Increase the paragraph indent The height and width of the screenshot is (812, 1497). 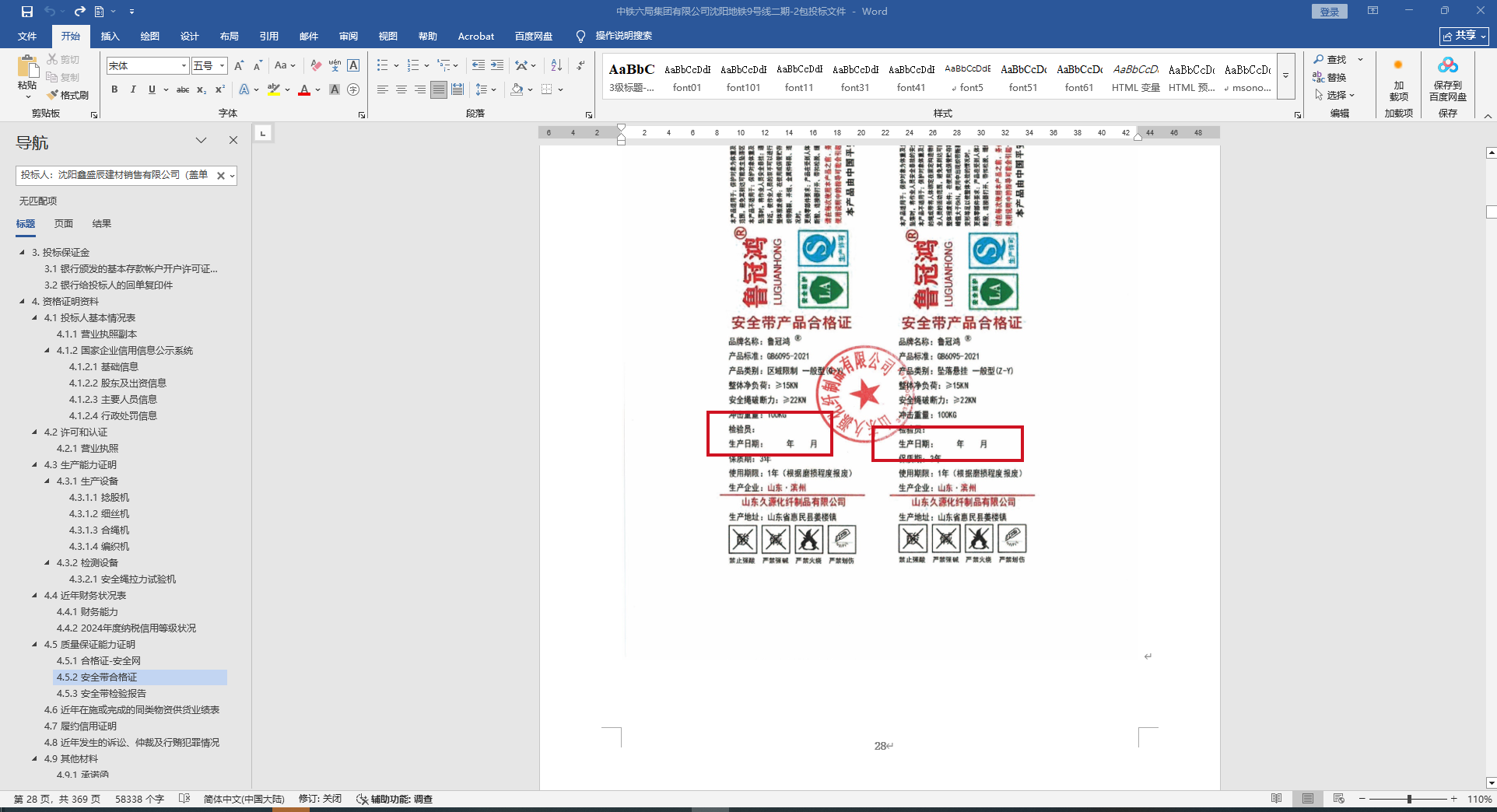[497, 66]
